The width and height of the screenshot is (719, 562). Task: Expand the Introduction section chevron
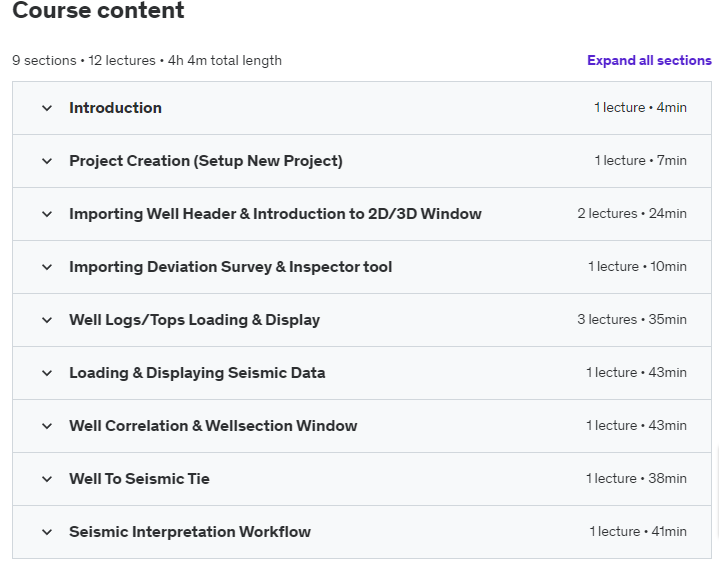click(47, 108)
